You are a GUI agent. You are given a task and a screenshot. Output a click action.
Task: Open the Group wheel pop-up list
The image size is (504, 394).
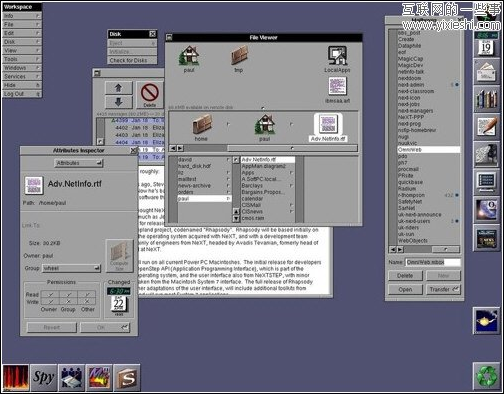pyautogui.click(x=71, y=268)
